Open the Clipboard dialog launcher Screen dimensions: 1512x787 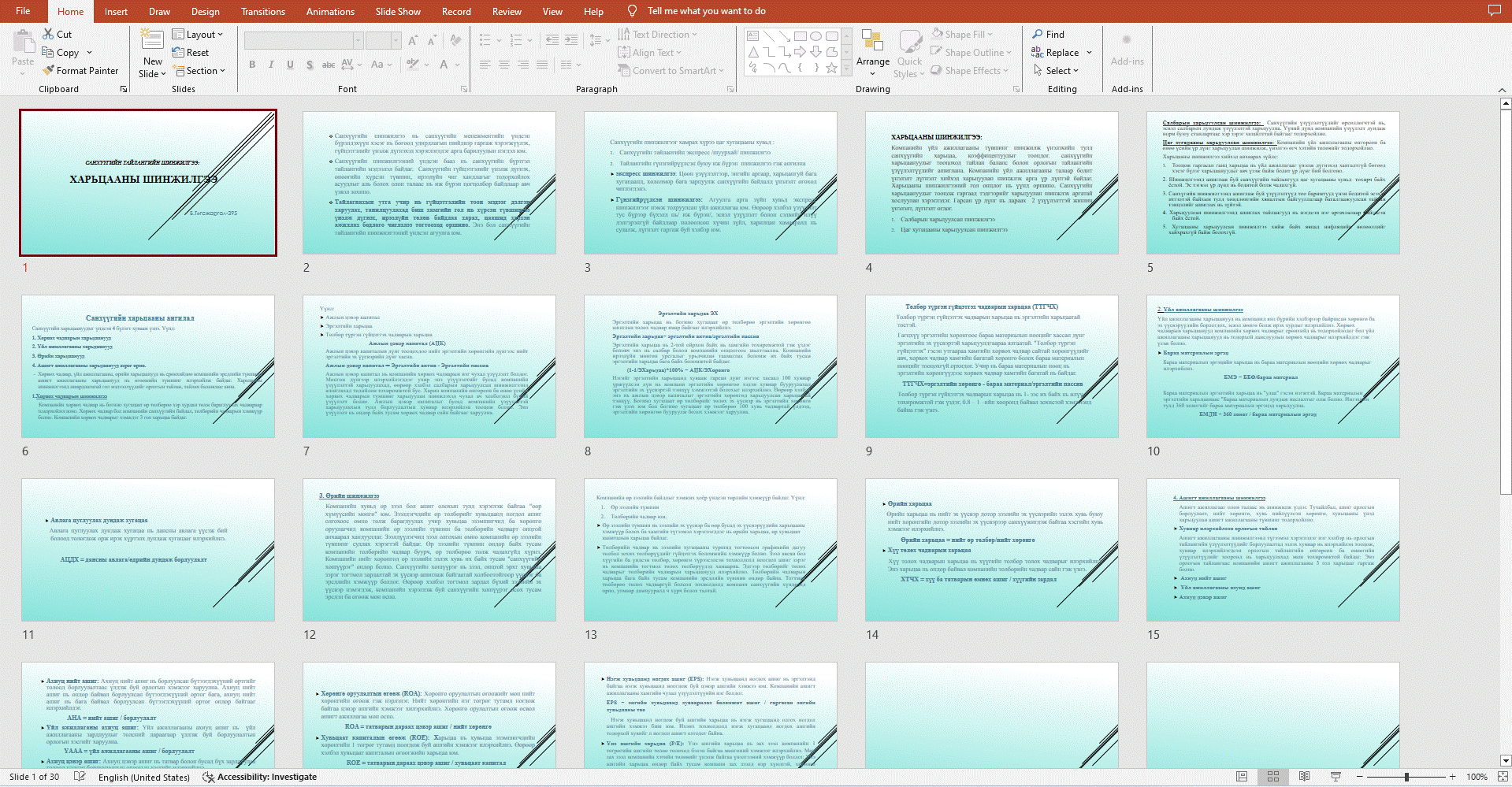(124, 89)
